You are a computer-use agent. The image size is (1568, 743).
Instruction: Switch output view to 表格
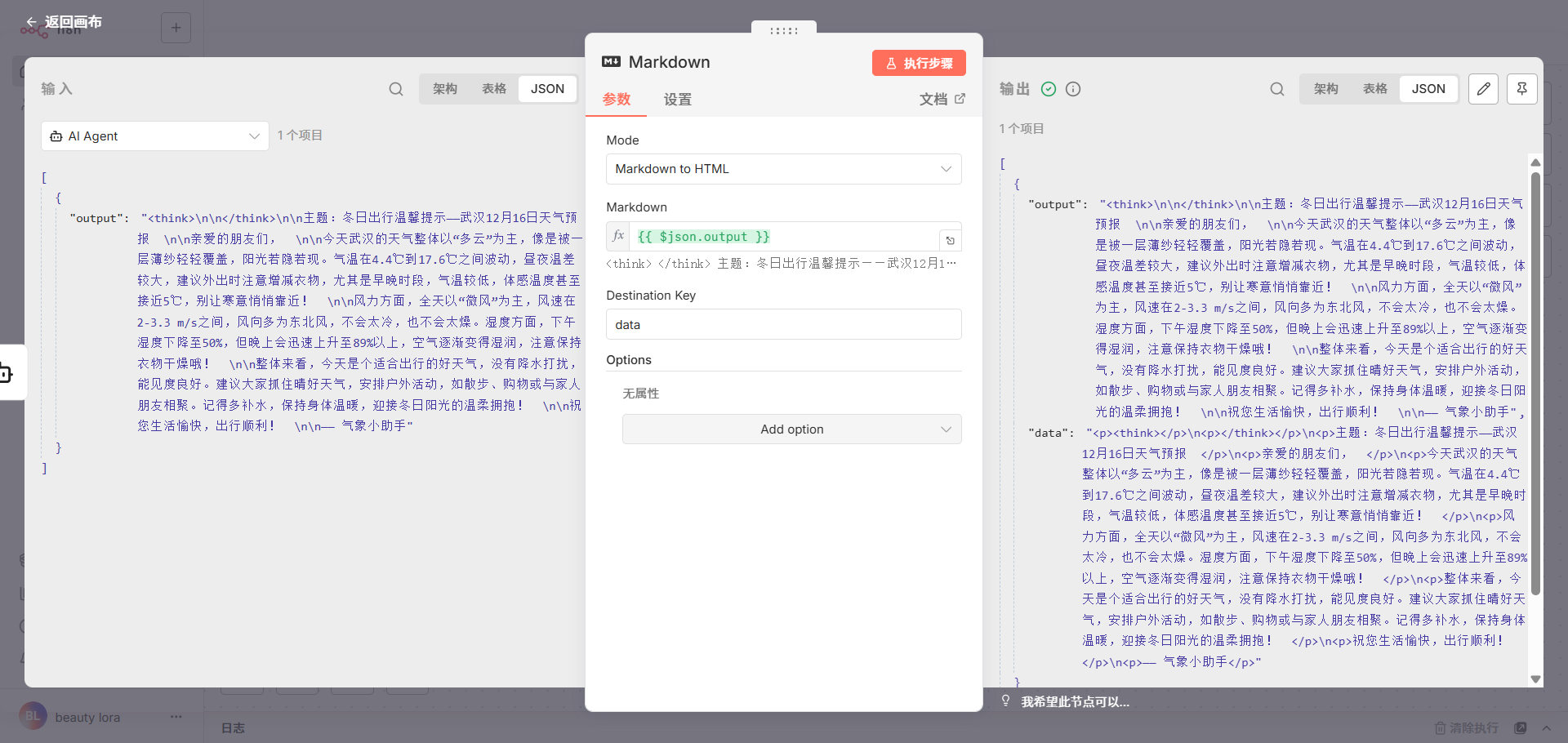(x=1375, y=89)
